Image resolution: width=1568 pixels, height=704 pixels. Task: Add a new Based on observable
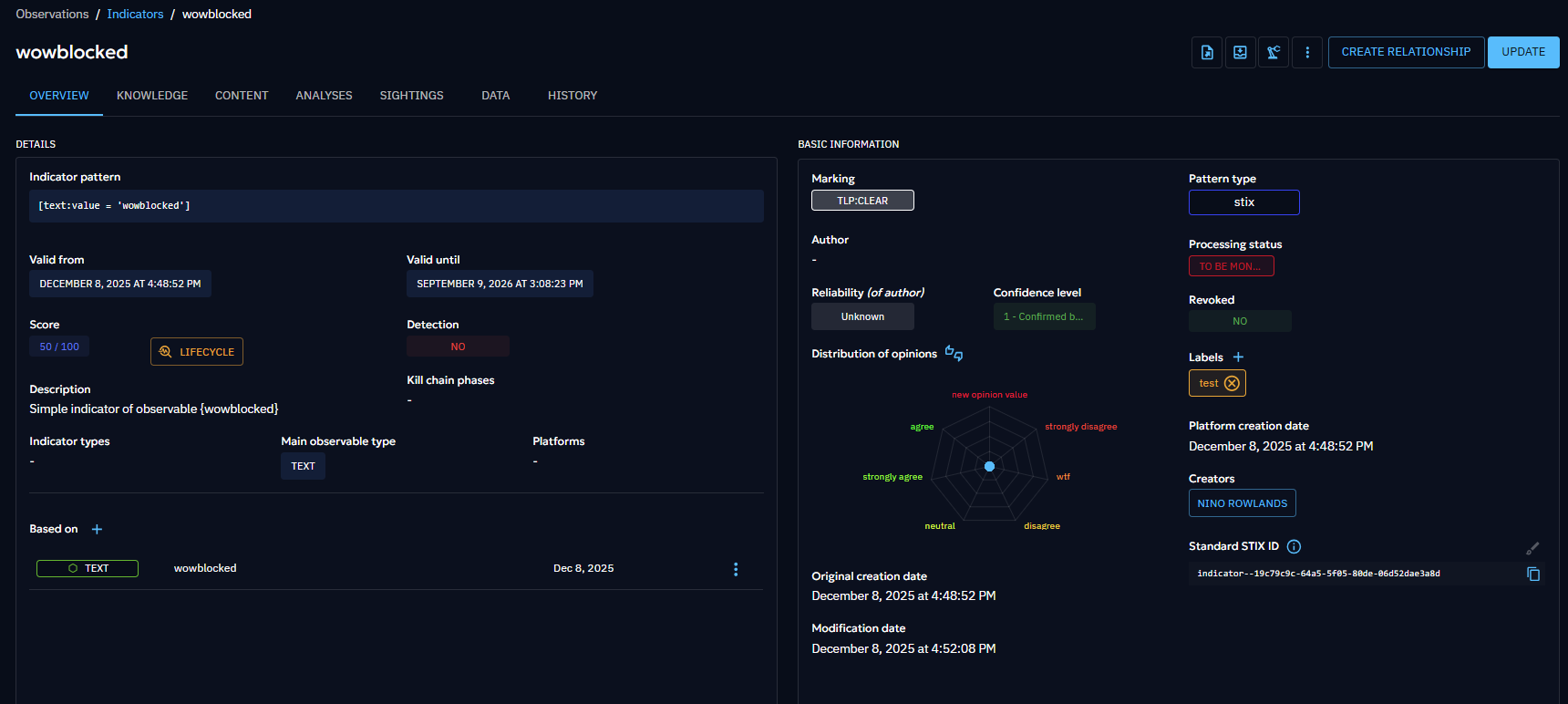coord(97,529)
